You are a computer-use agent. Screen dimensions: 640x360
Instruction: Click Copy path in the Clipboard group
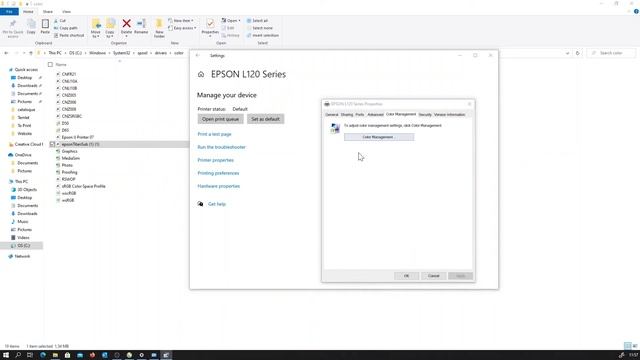click(x=65, y=28)
